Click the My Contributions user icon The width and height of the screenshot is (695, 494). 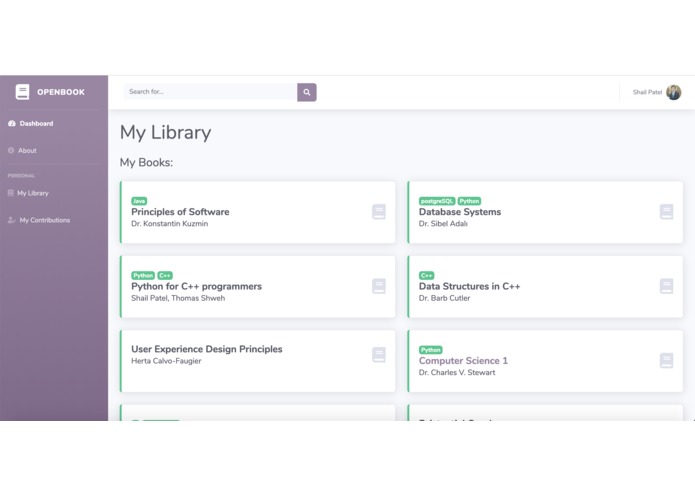tap(12, 220)
